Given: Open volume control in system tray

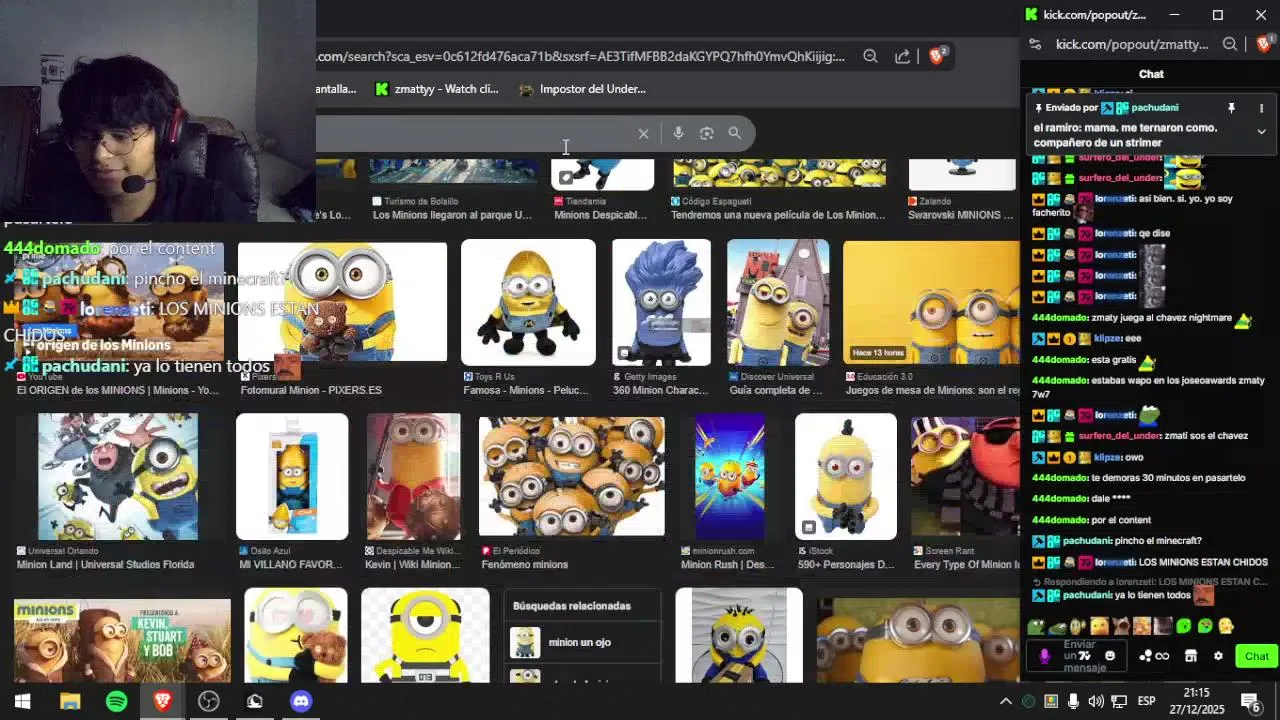Looking at the screenshot, I should point(1096,701).
